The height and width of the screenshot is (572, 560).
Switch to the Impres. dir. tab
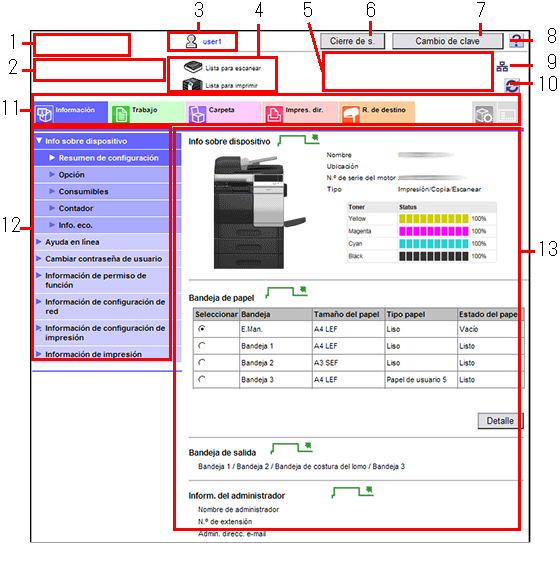click(x=300, y=113)
